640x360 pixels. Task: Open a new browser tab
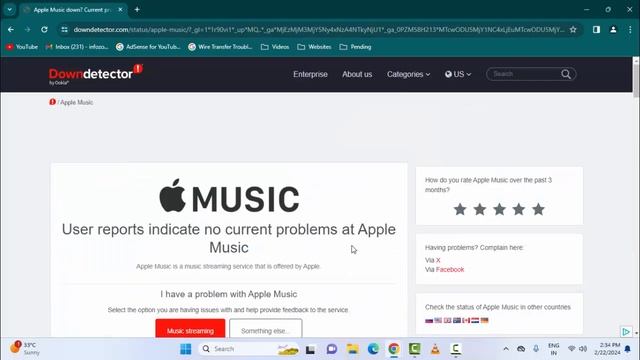click(137, 9)
